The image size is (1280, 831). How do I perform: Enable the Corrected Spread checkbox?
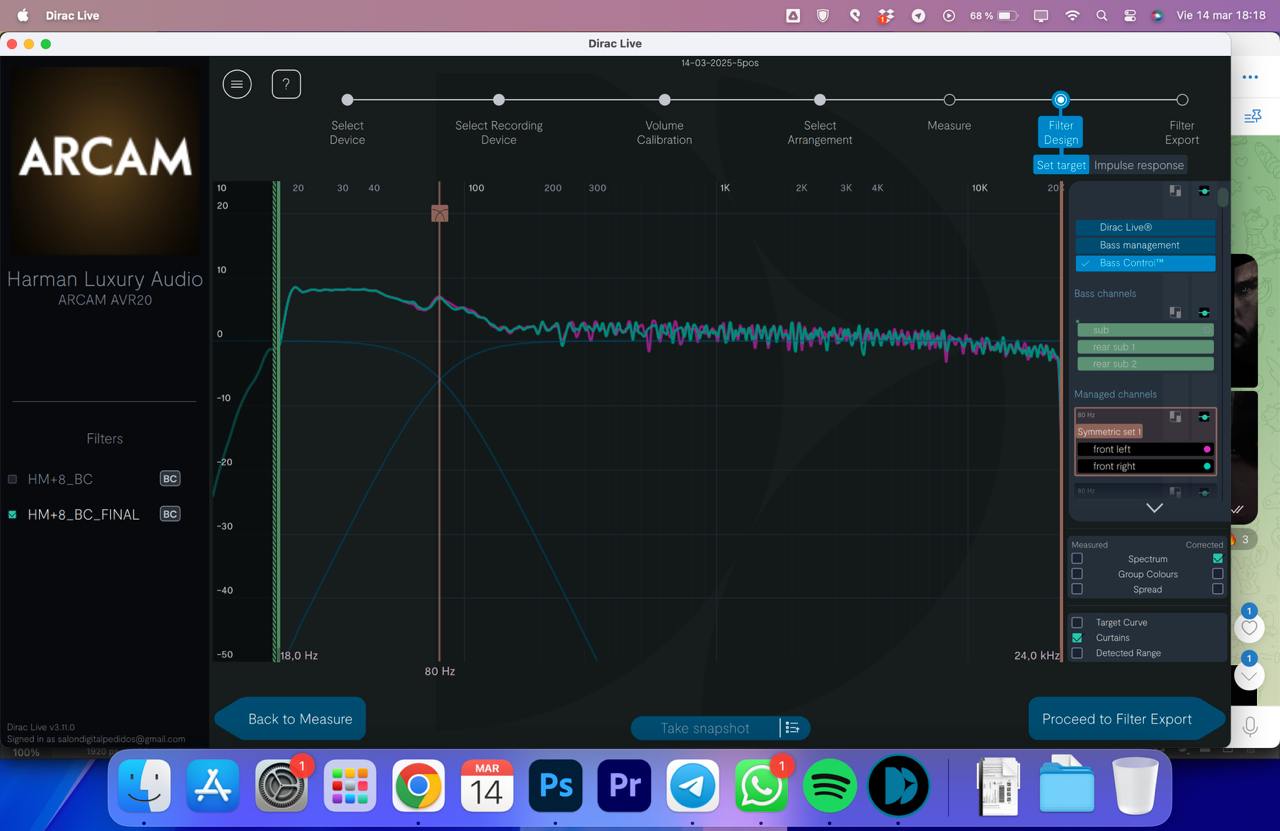click(1217, 589)
